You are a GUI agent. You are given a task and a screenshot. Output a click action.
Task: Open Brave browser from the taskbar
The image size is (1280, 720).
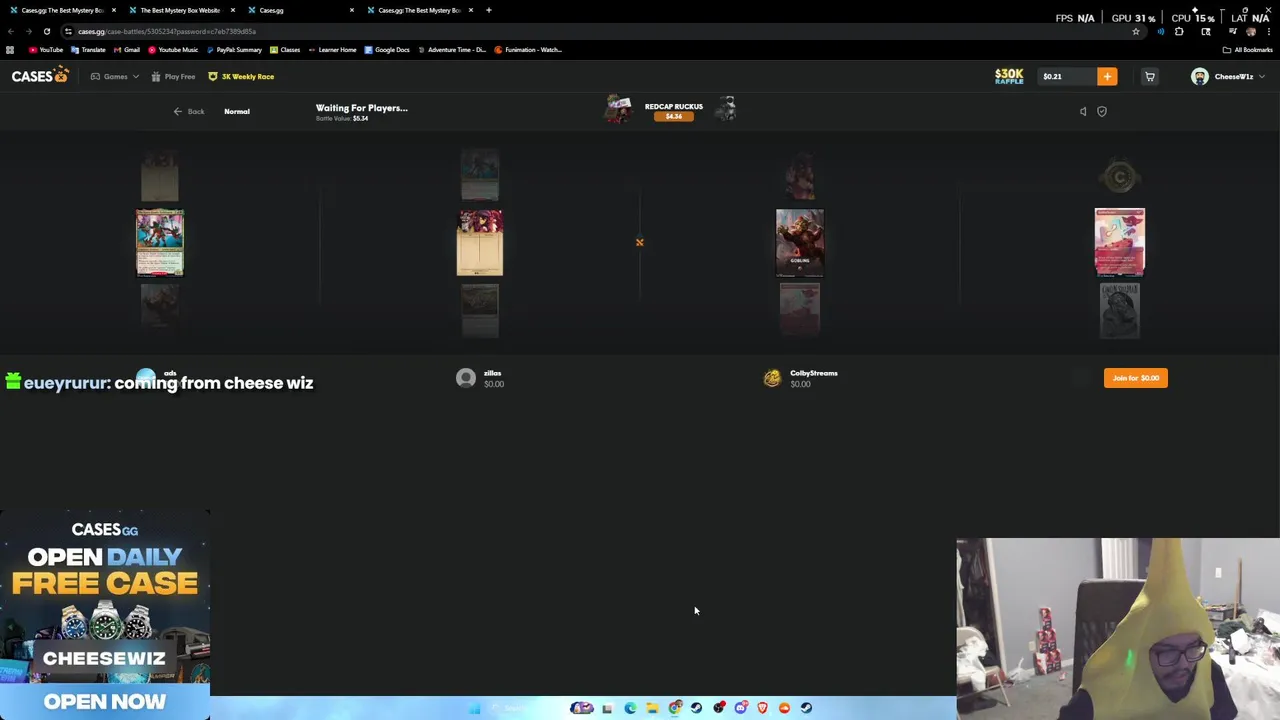[763, 708]
